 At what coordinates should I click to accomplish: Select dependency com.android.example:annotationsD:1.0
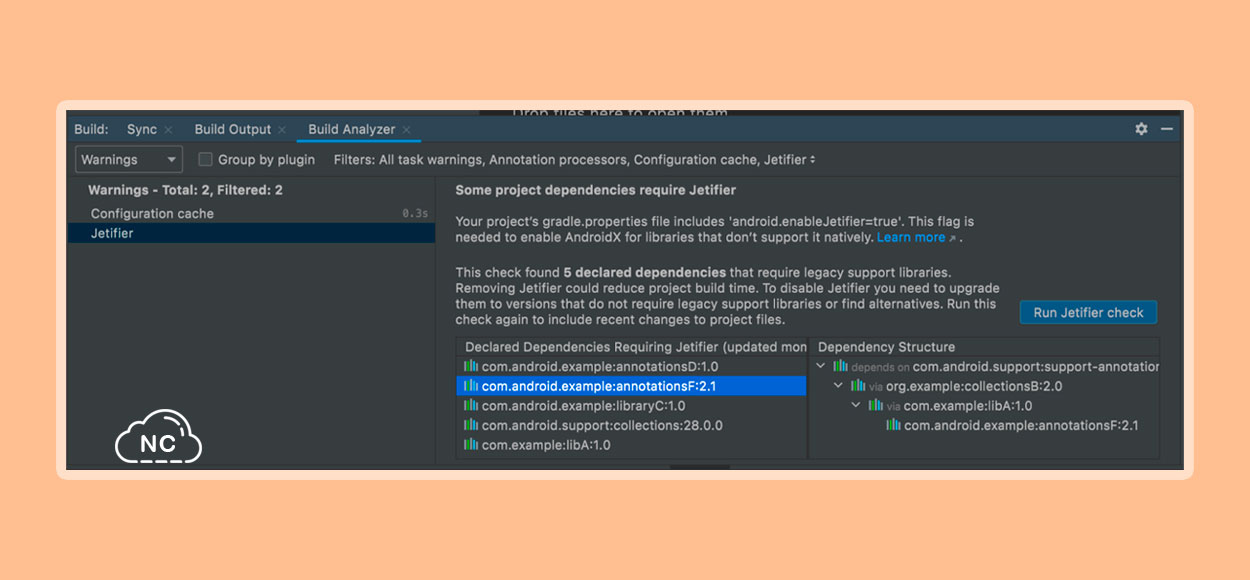(x=632, y=366)
